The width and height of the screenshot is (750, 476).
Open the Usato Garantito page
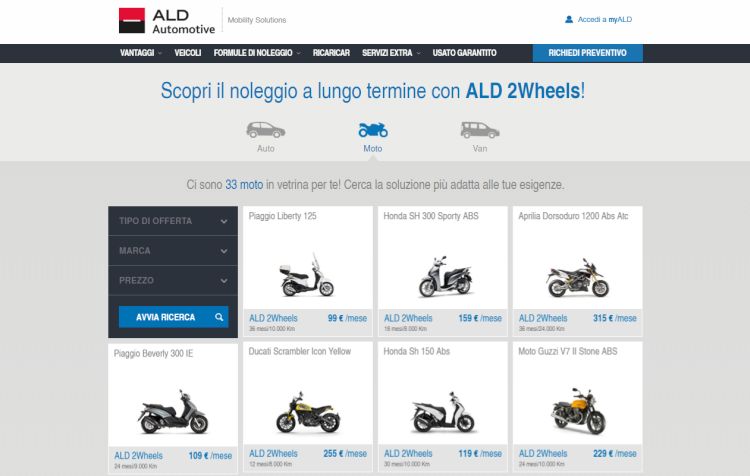click(x=464, y=53)
